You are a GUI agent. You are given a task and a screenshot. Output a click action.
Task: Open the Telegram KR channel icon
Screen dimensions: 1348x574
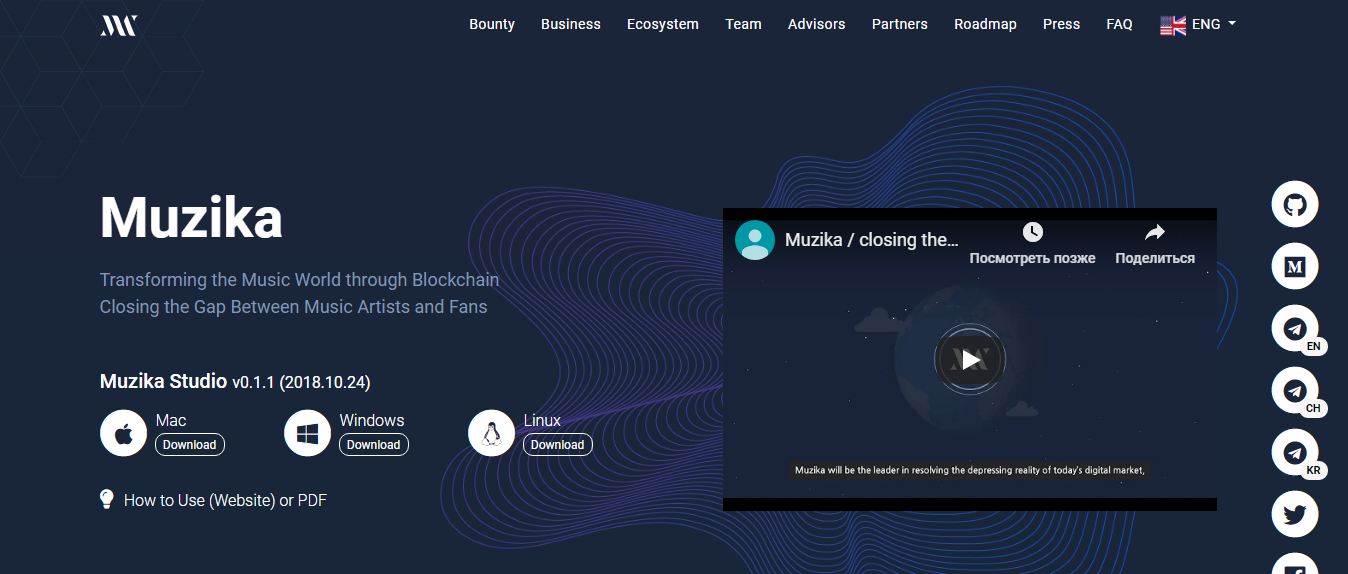(x=1295, y=453)
